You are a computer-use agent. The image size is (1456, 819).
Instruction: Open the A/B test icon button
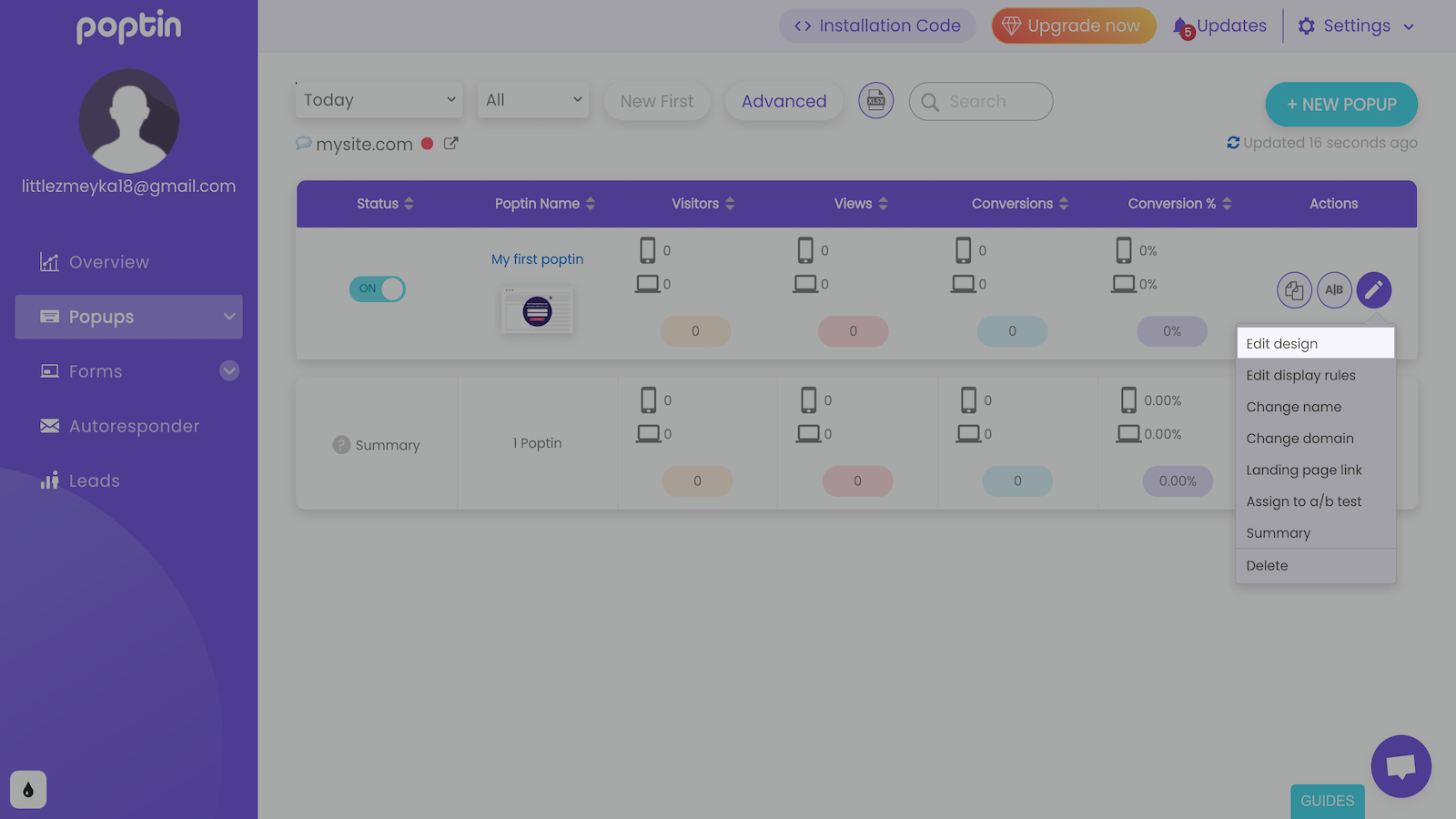1334,290
